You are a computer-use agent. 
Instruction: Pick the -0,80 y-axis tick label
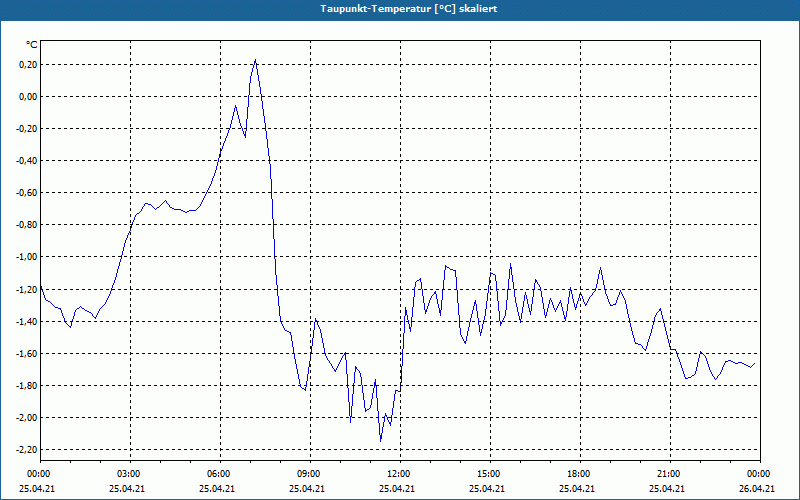27,225
